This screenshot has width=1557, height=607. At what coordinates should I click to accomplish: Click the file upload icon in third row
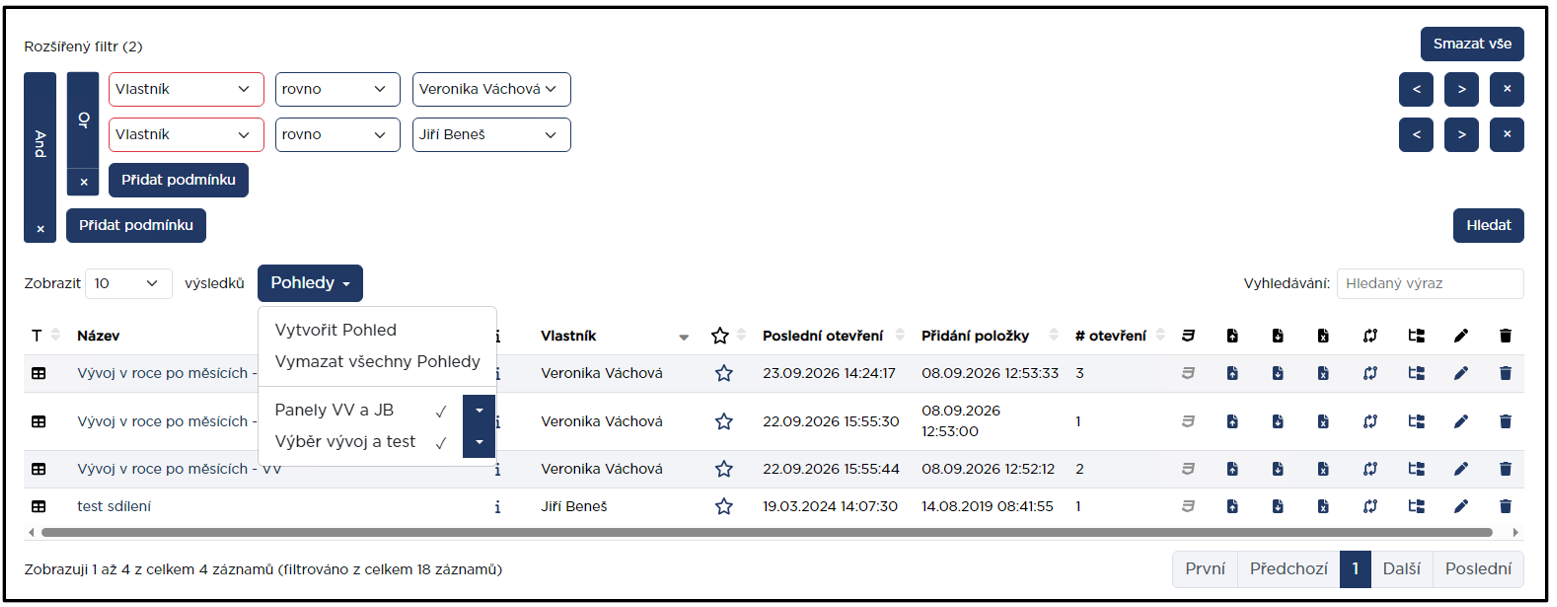(1233, 468)
